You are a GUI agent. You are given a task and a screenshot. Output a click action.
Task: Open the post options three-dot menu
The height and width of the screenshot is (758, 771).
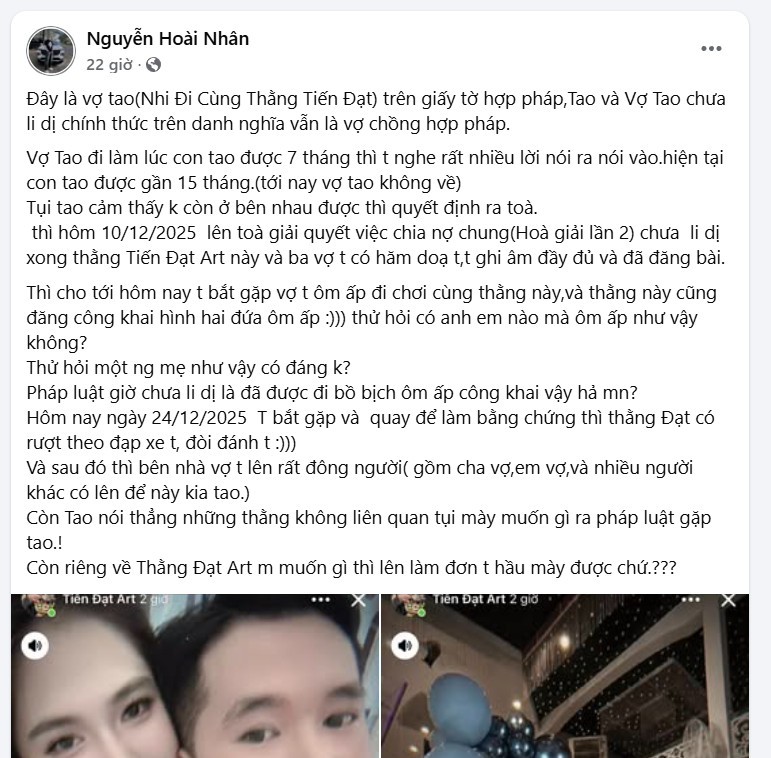(711, 48)
